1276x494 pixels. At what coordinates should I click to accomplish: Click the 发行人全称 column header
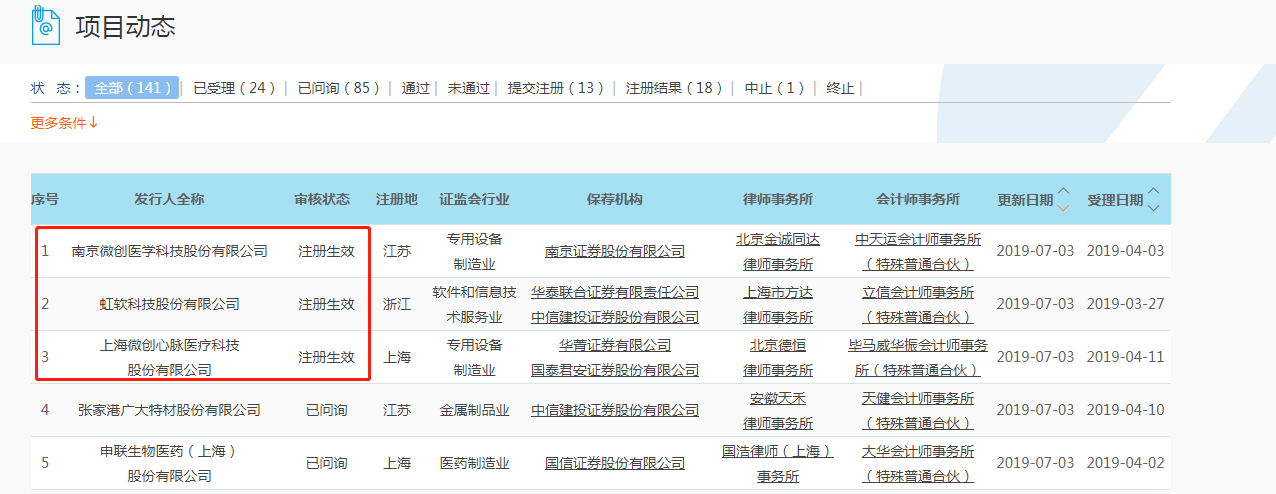point(170,199)
